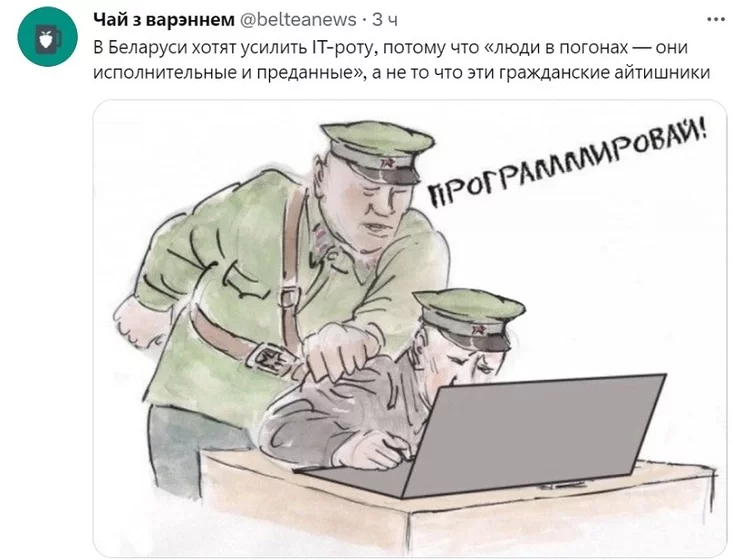Click the seated soldier's green cap
Viewport: 732px width, 560px height.
pos(469,317)
